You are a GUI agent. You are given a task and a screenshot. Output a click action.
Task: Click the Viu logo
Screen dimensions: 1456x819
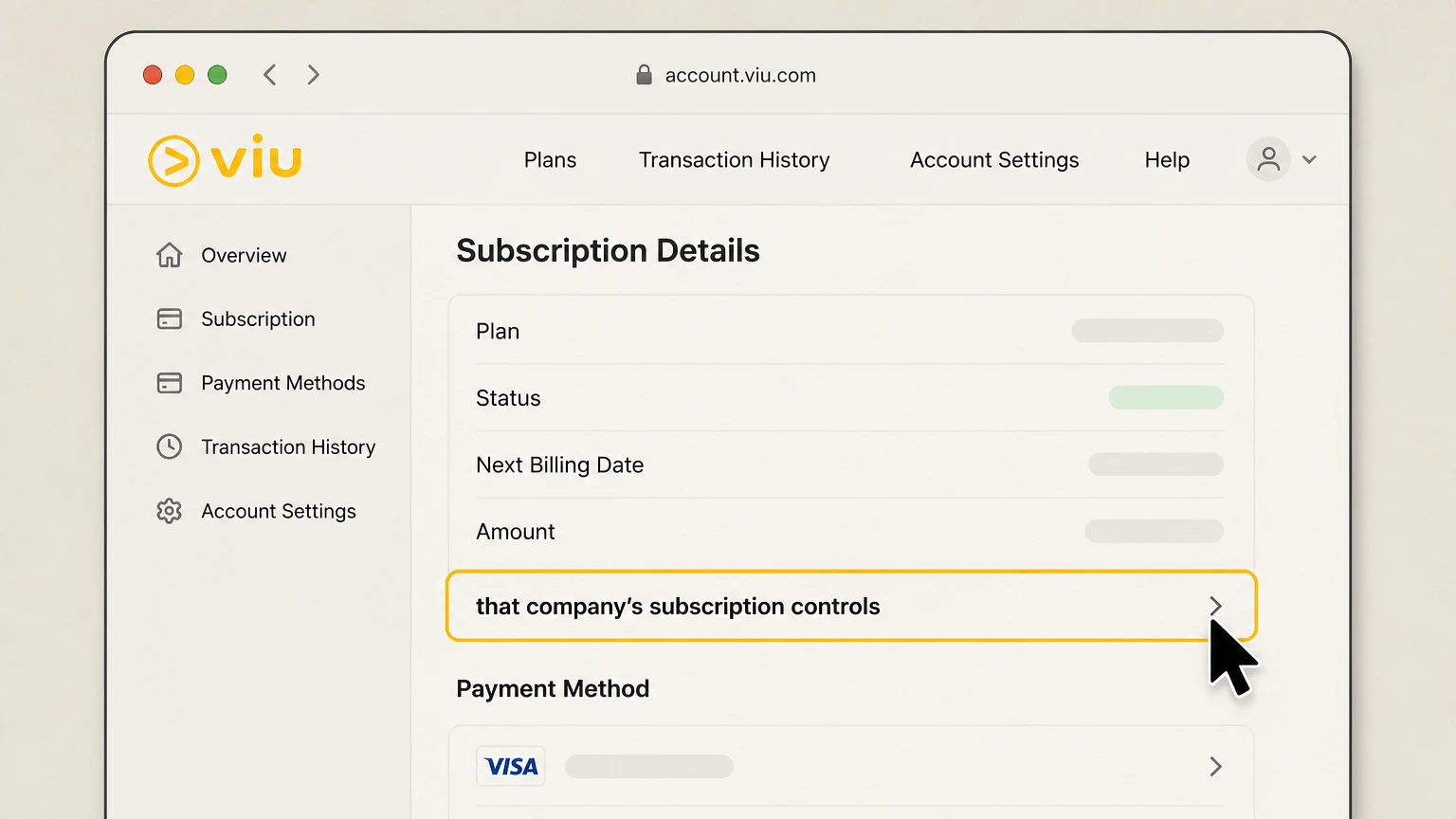[225, 160]
